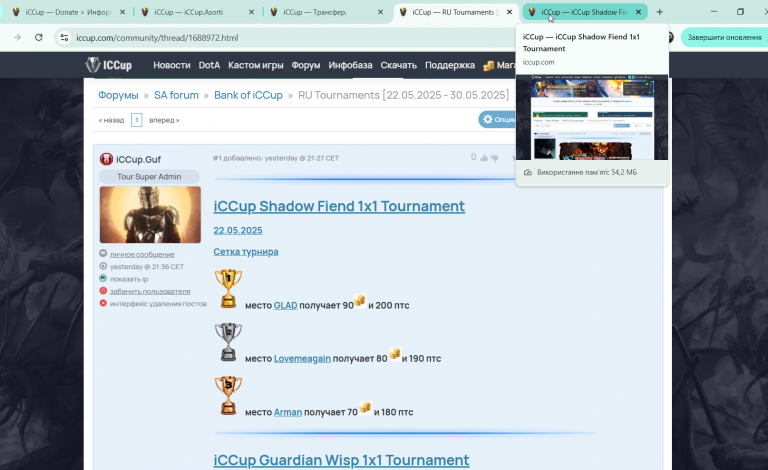Click показать ip text
This screenshot has width=768, height=470.
[x=129, y=279]
